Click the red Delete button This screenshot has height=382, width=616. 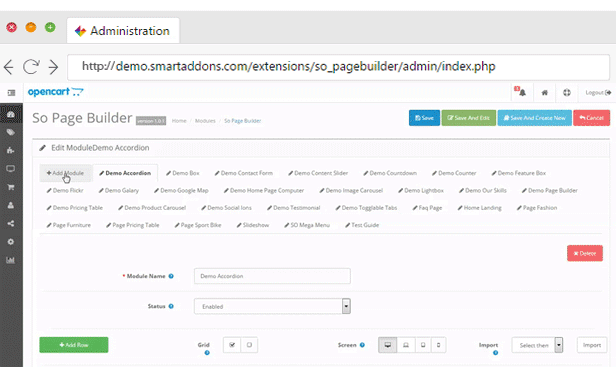(585, 253)
